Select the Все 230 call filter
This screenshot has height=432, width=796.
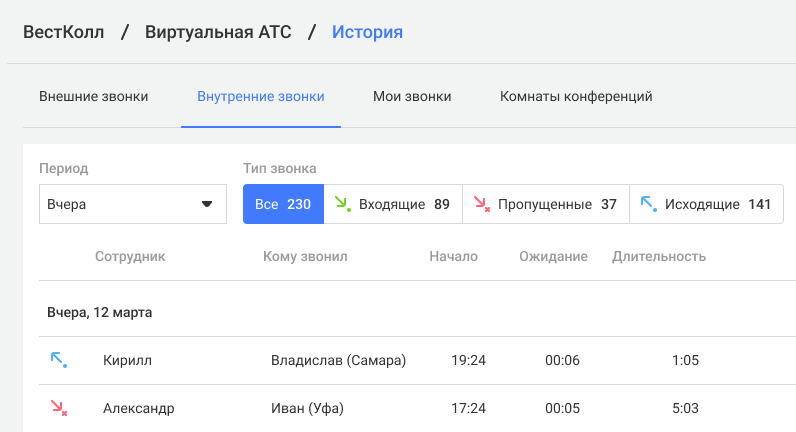point(283,204)
